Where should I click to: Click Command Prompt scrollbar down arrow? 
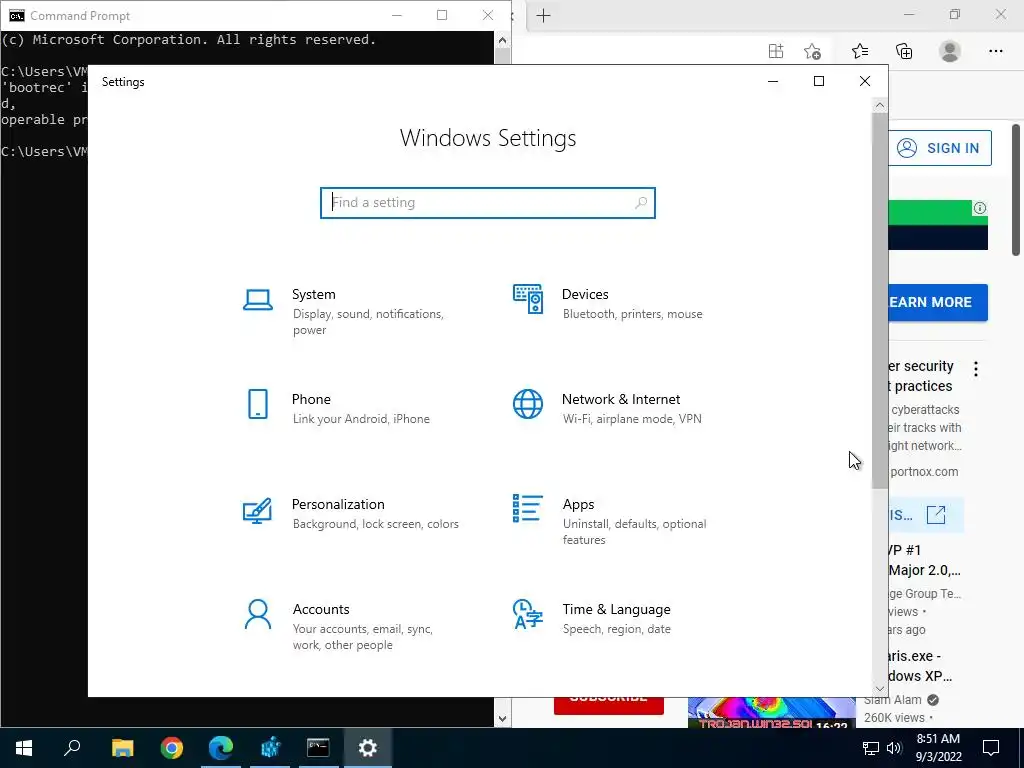(x=502, y=718)
